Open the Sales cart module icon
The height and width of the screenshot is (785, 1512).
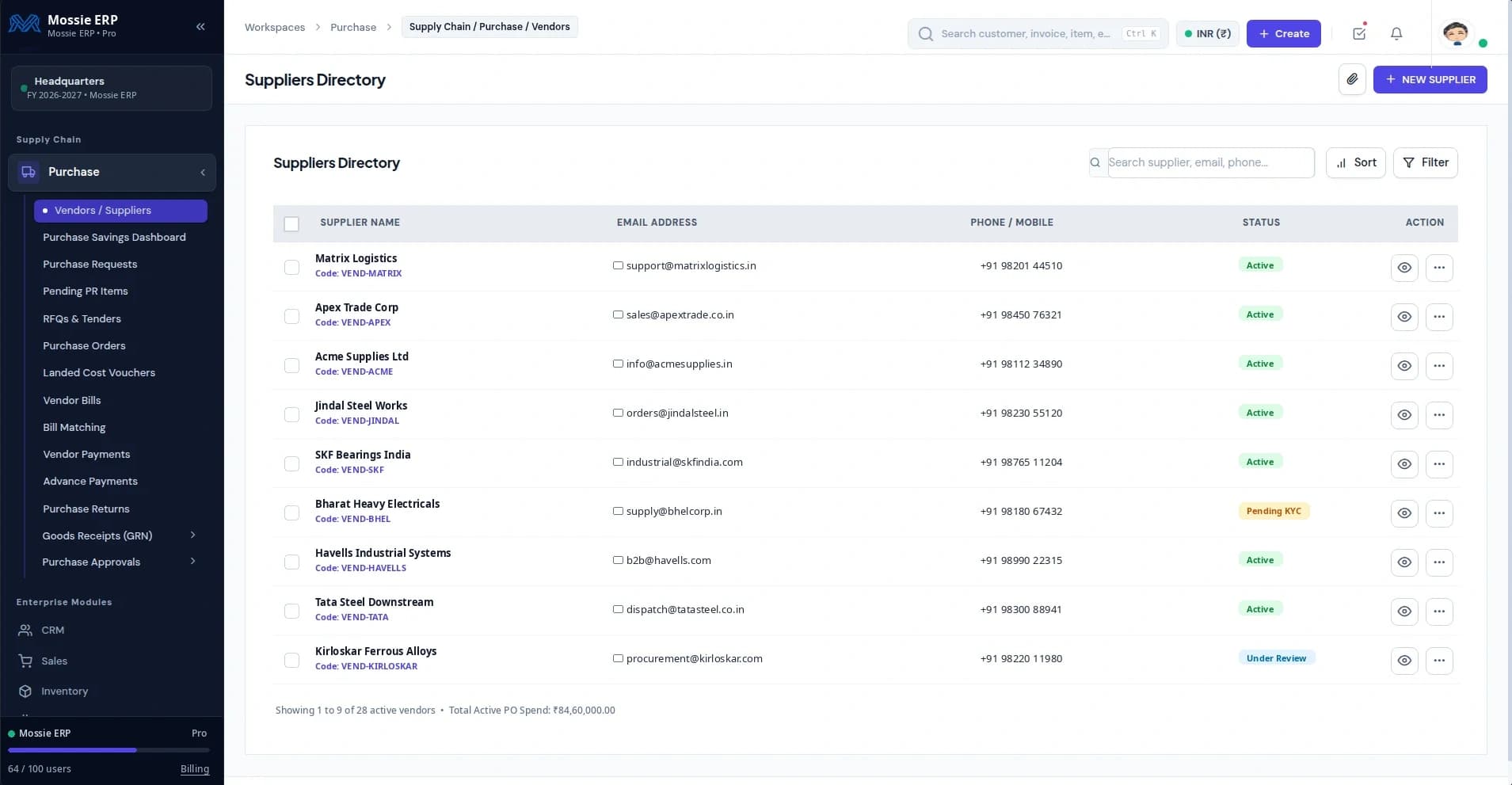pyautogui.click(x=25, y=661)
